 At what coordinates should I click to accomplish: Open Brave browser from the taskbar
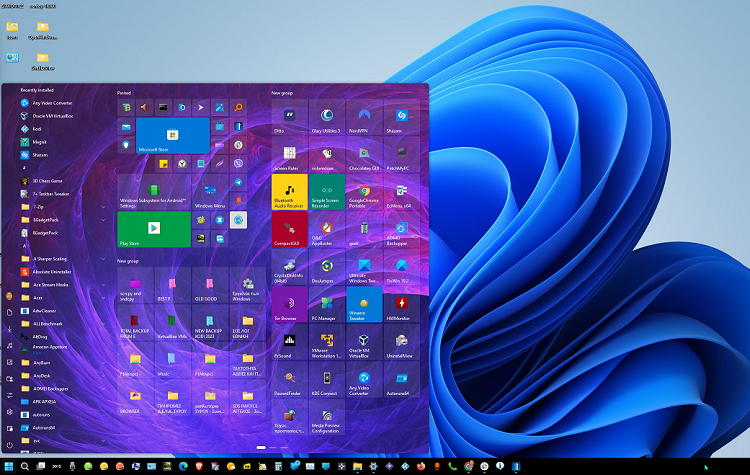point(199,466)
